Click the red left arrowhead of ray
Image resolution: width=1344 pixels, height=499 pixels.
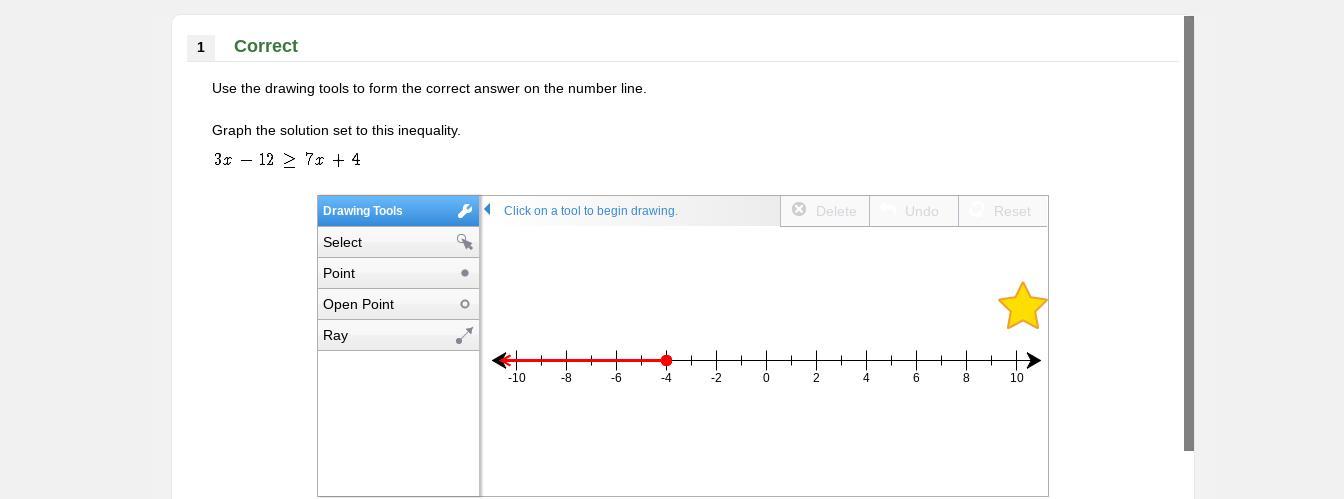506,360
